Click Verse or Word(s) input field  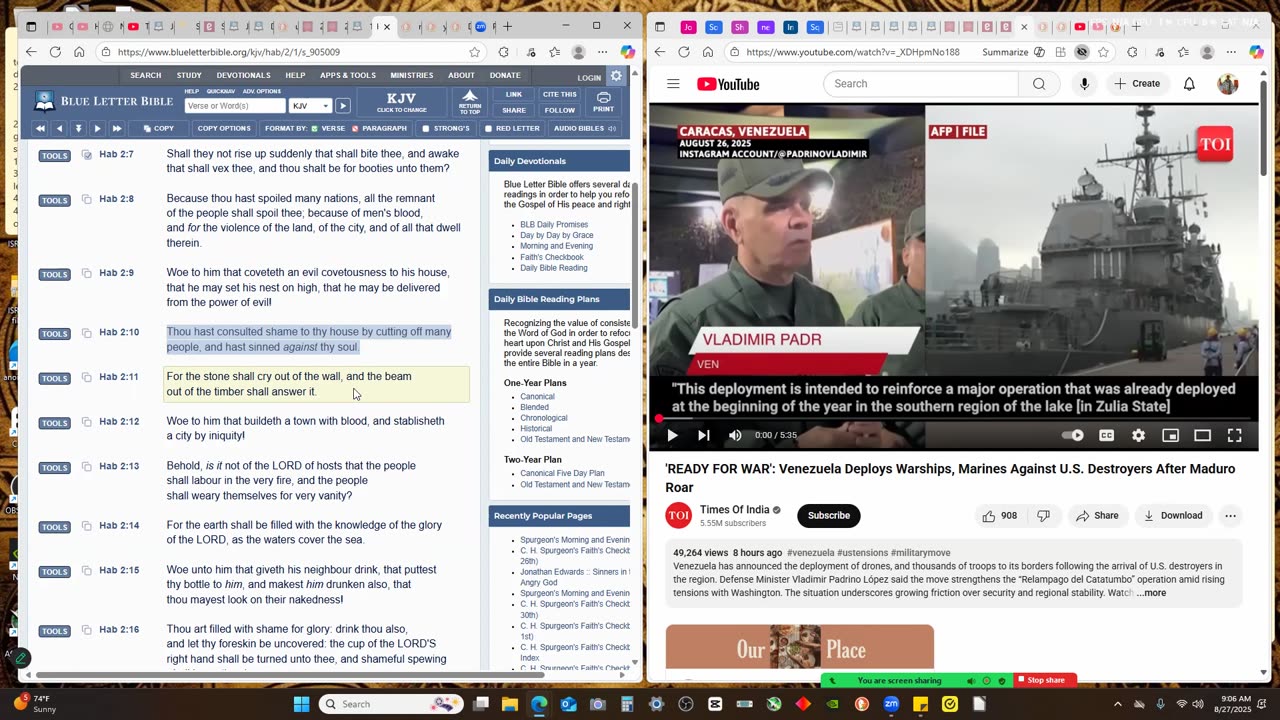pyautogui.click(x=235, y=106)
